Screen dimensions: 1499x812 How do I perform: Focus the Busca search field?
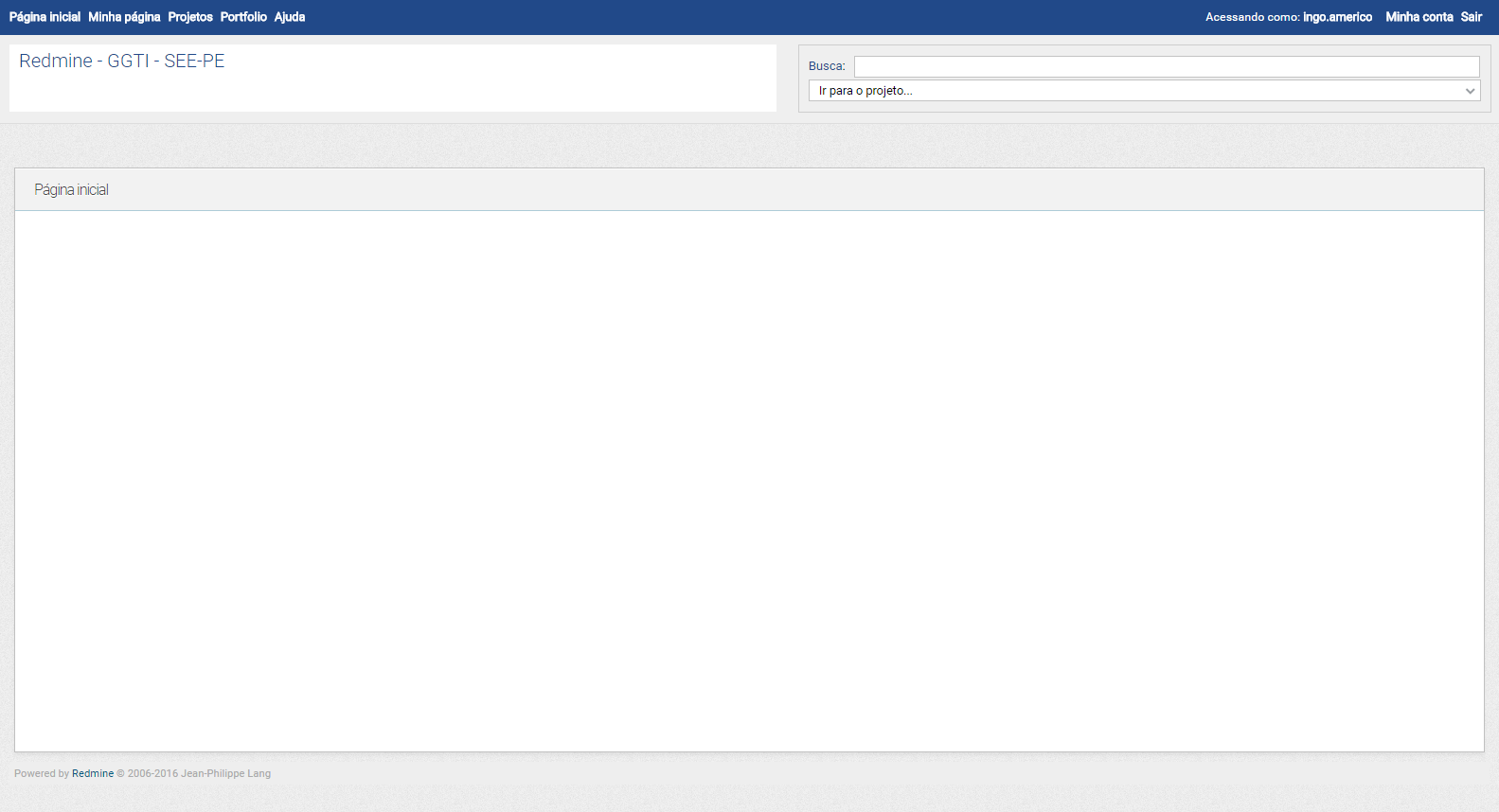tap(1167, 66)
